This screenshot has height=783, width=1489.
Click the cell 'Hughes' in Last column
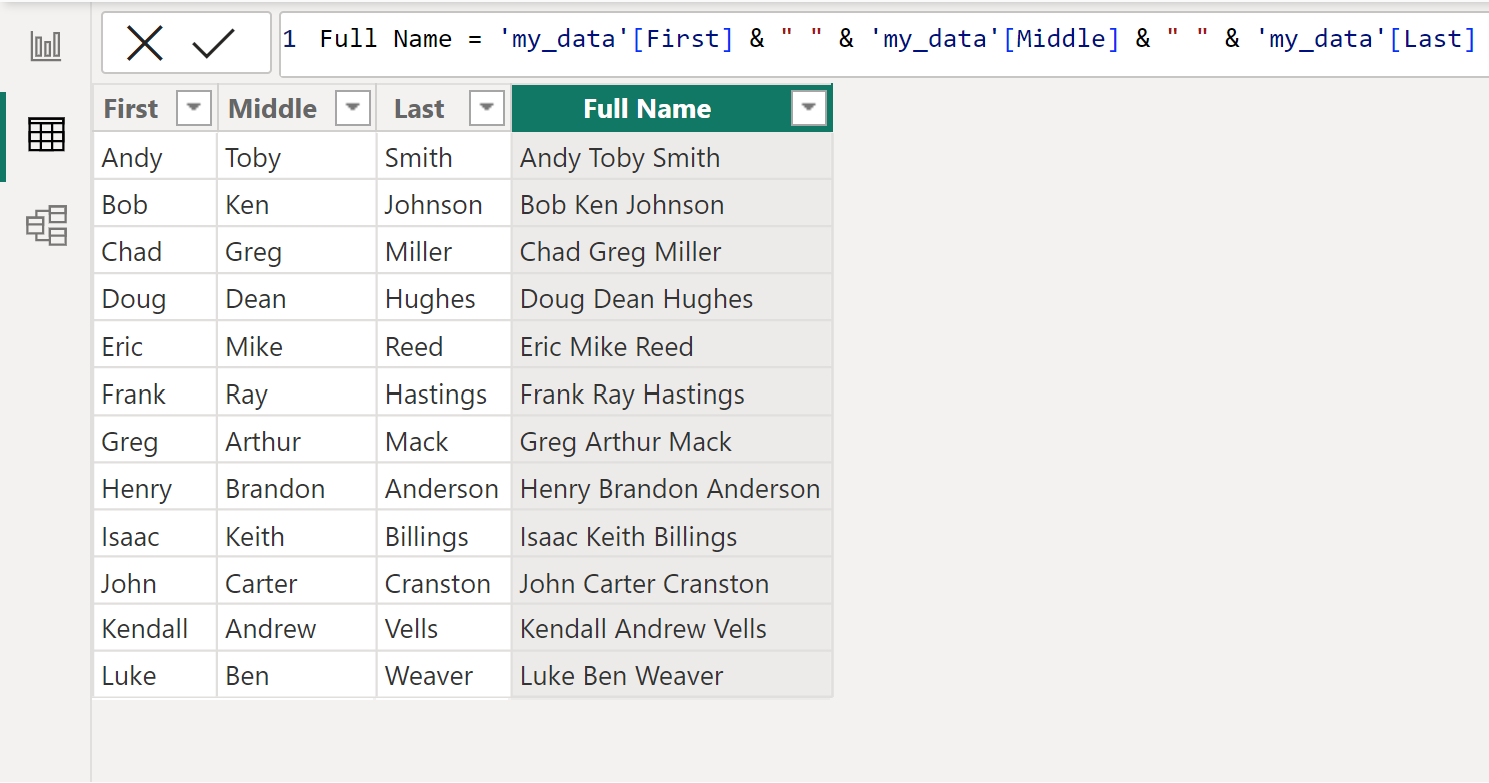point(444,298)
